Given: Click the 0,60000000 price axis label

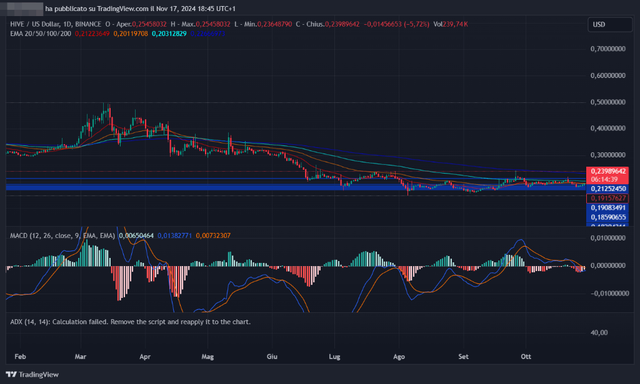Looking at the screenshot, I should 608,75.
